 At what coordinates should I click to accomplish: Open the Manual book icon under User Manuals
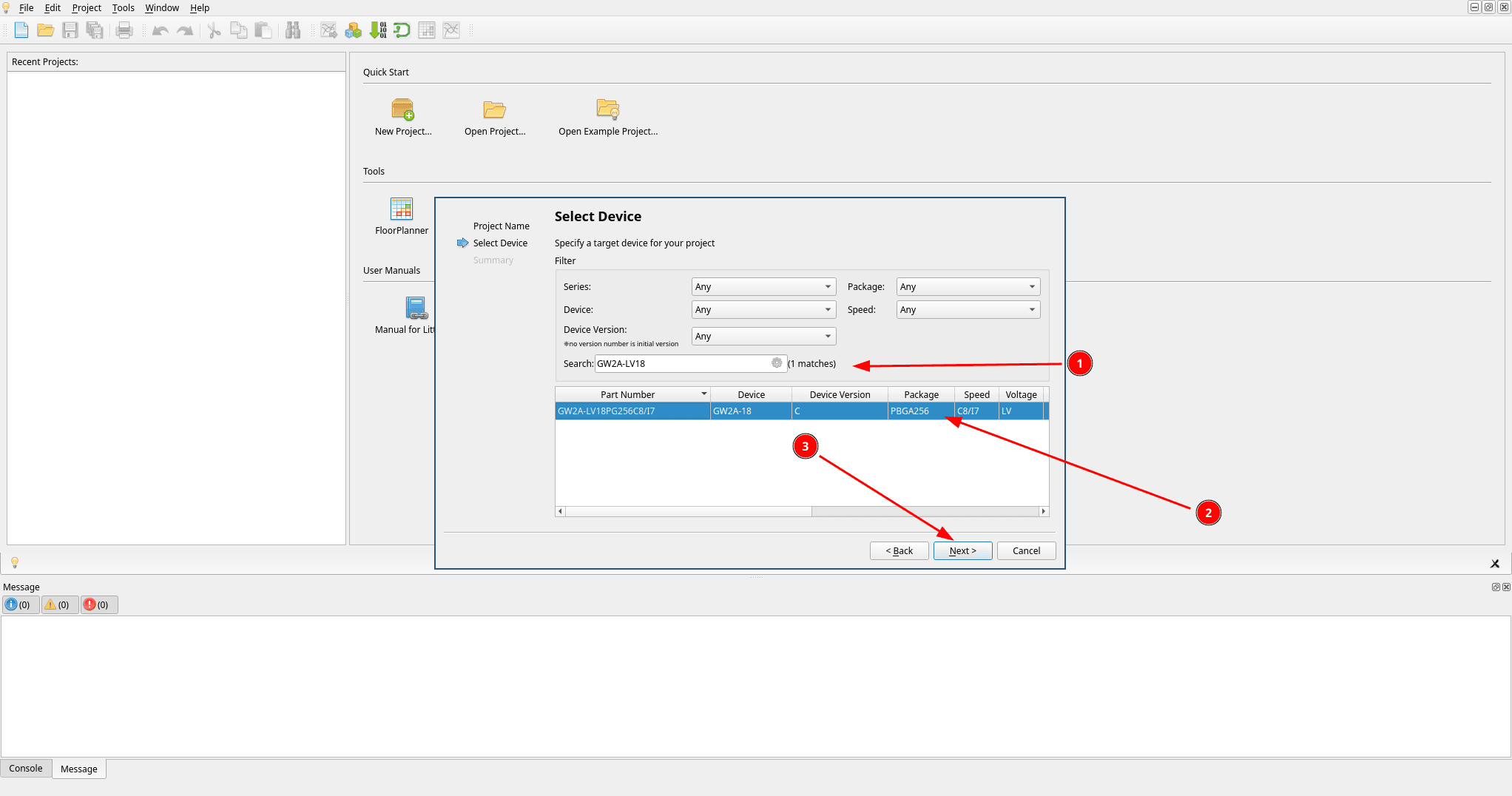pos(416,308)
